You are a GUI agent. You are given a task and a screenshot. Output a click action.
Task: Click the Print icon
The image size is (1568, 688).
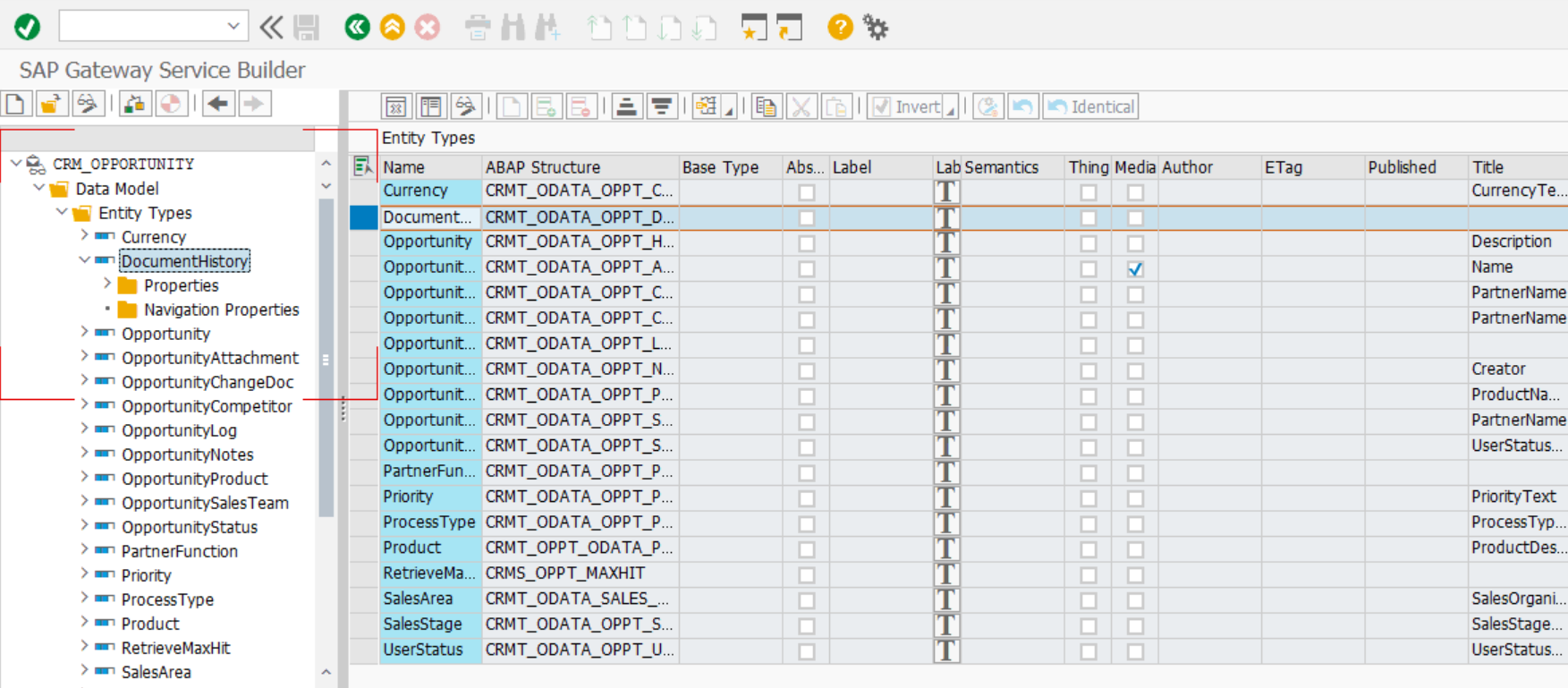point(478,28)
